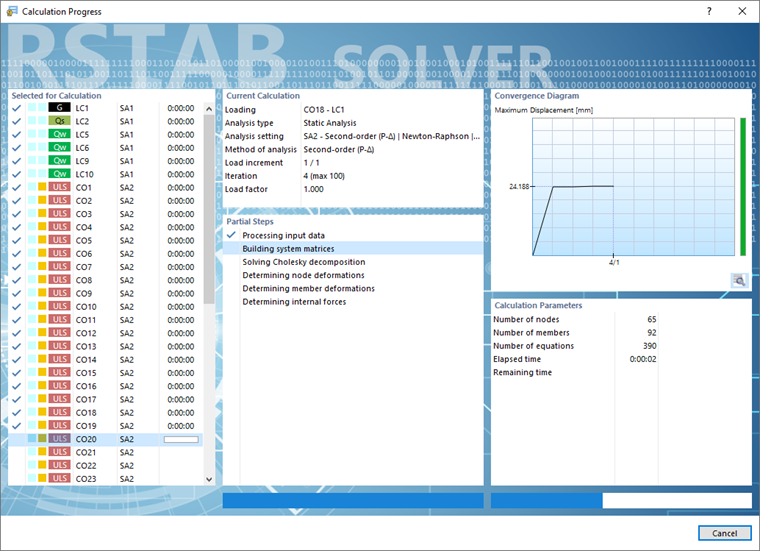Screen dimensions: 760x551
Task: Click the ULS badge of CO2
Action: coord(59,200)
